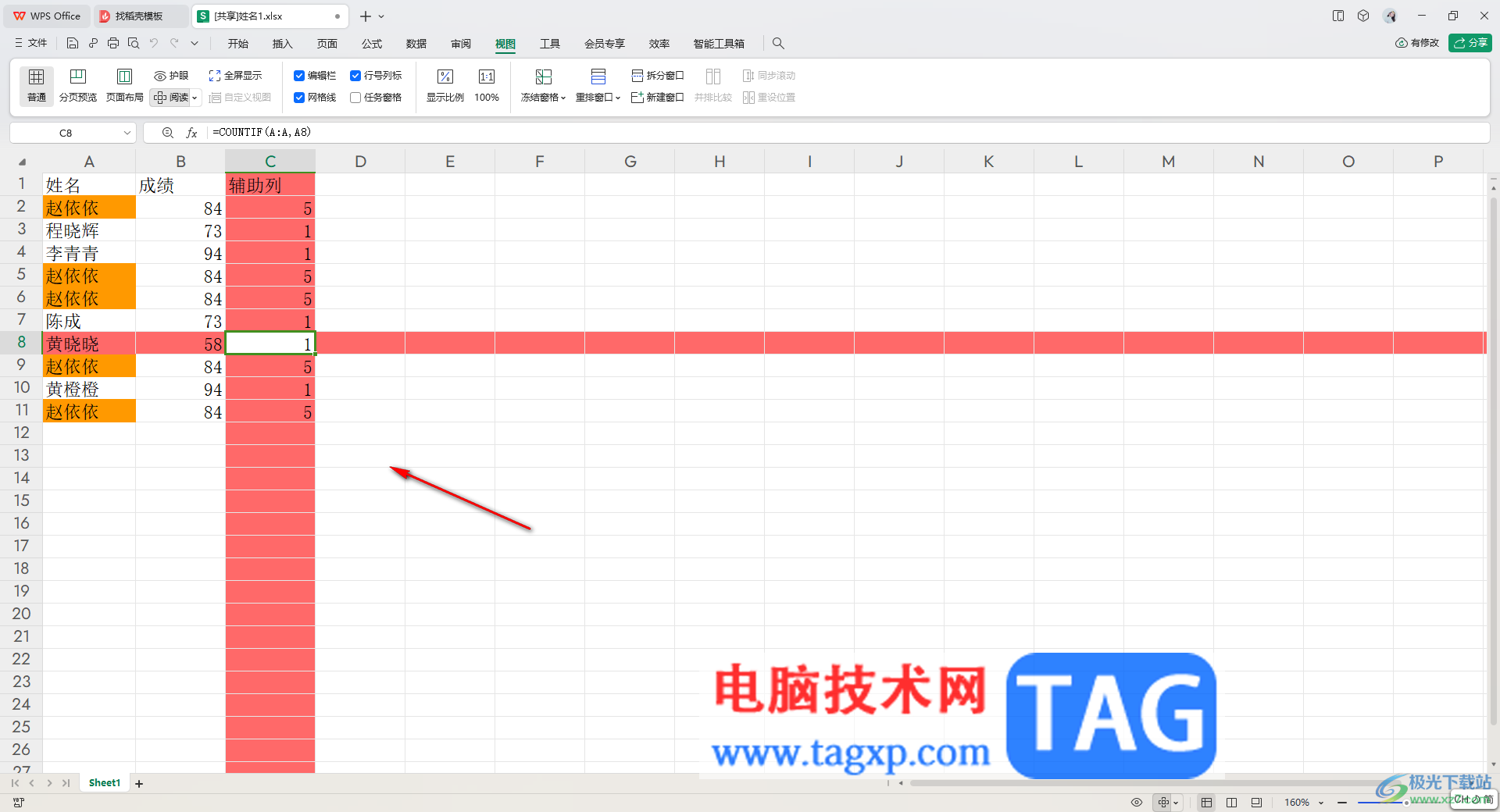Image resolution: width=1500 pixels, height=812 pixels.
Task: Click the Arrange windows (重排窗口) icon
Action: (598, 77)
